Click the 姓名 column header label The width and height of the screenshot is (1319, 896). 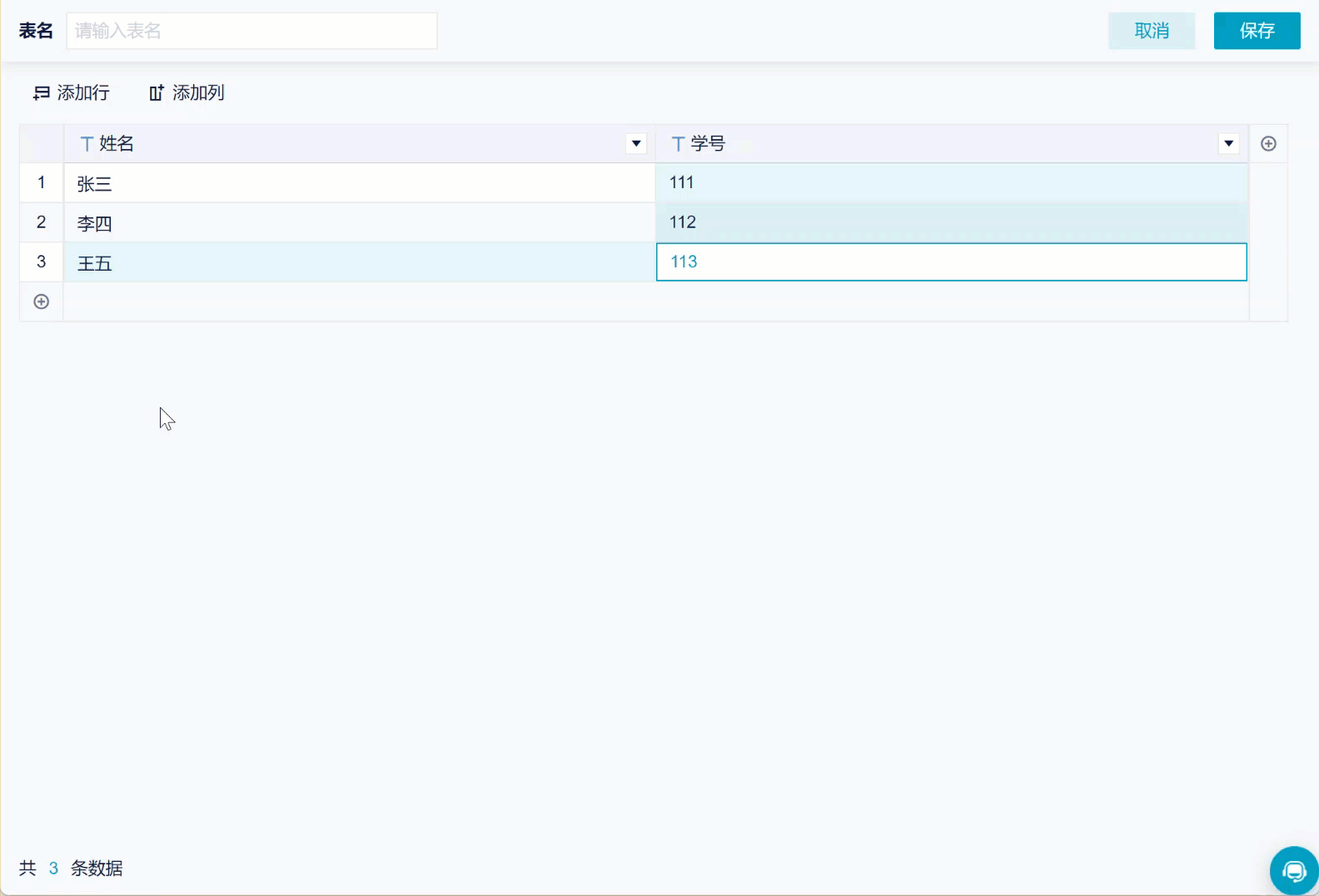[117, 144]
